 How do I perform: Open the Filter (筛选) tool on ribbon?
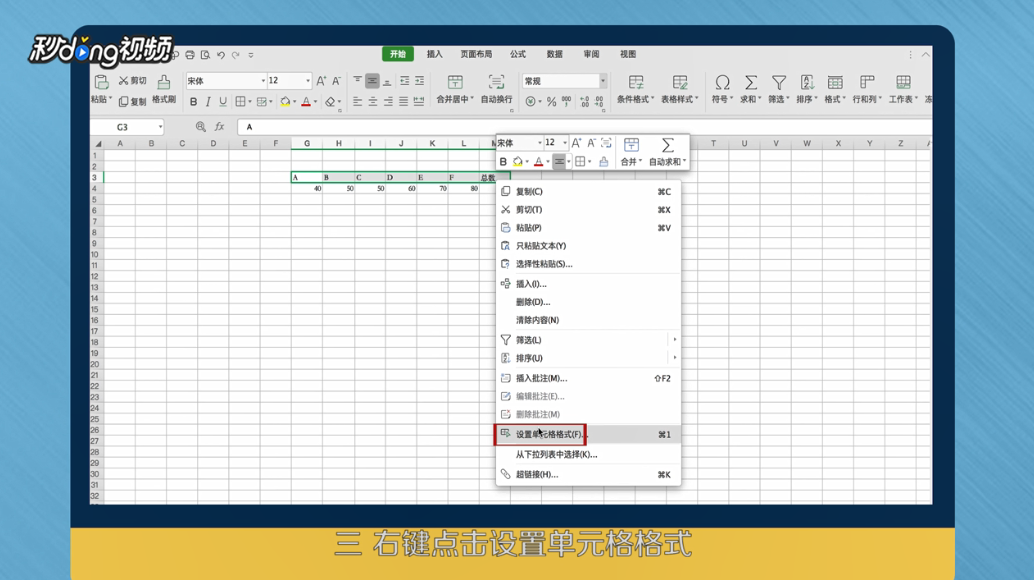(779, 85)
